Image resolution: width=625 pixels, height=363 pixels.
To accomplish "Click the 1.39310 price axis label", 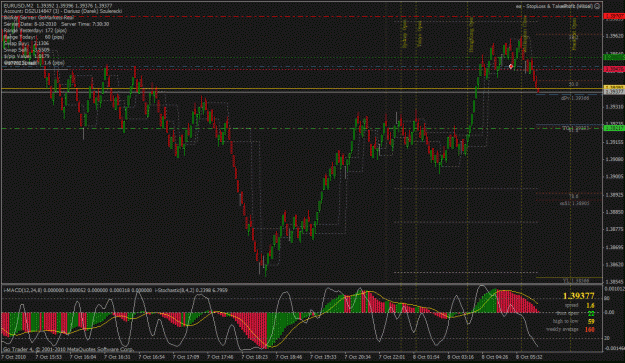I will click(615, 107).
